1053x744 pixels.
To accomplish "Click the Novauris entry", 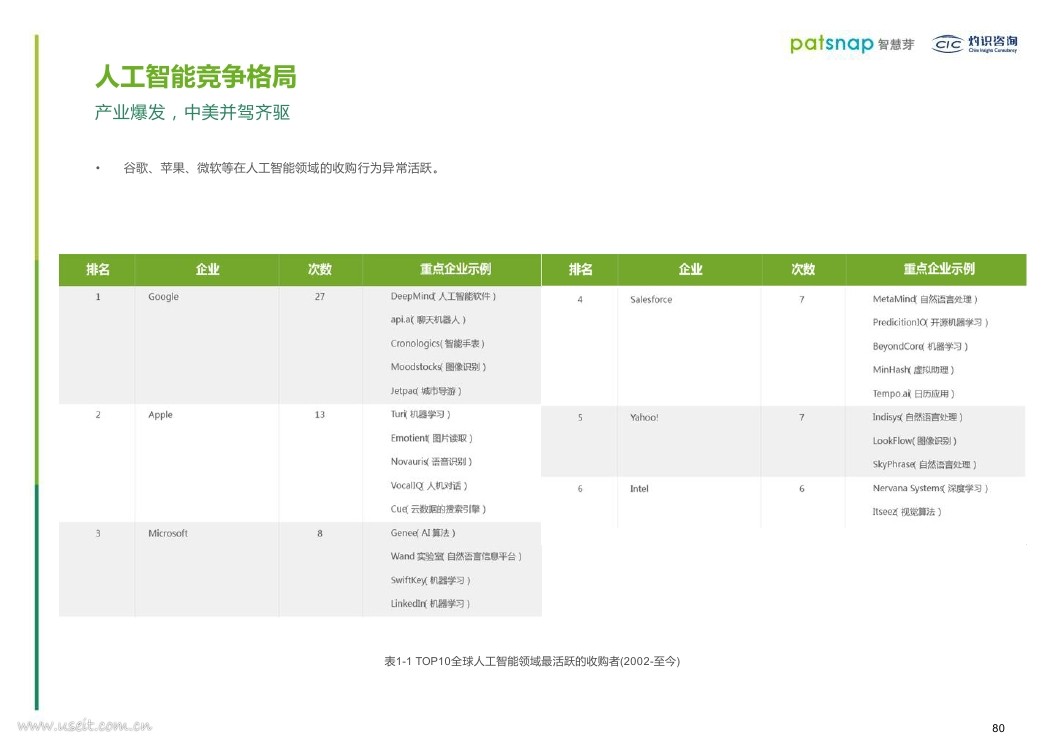I will 431,461.
